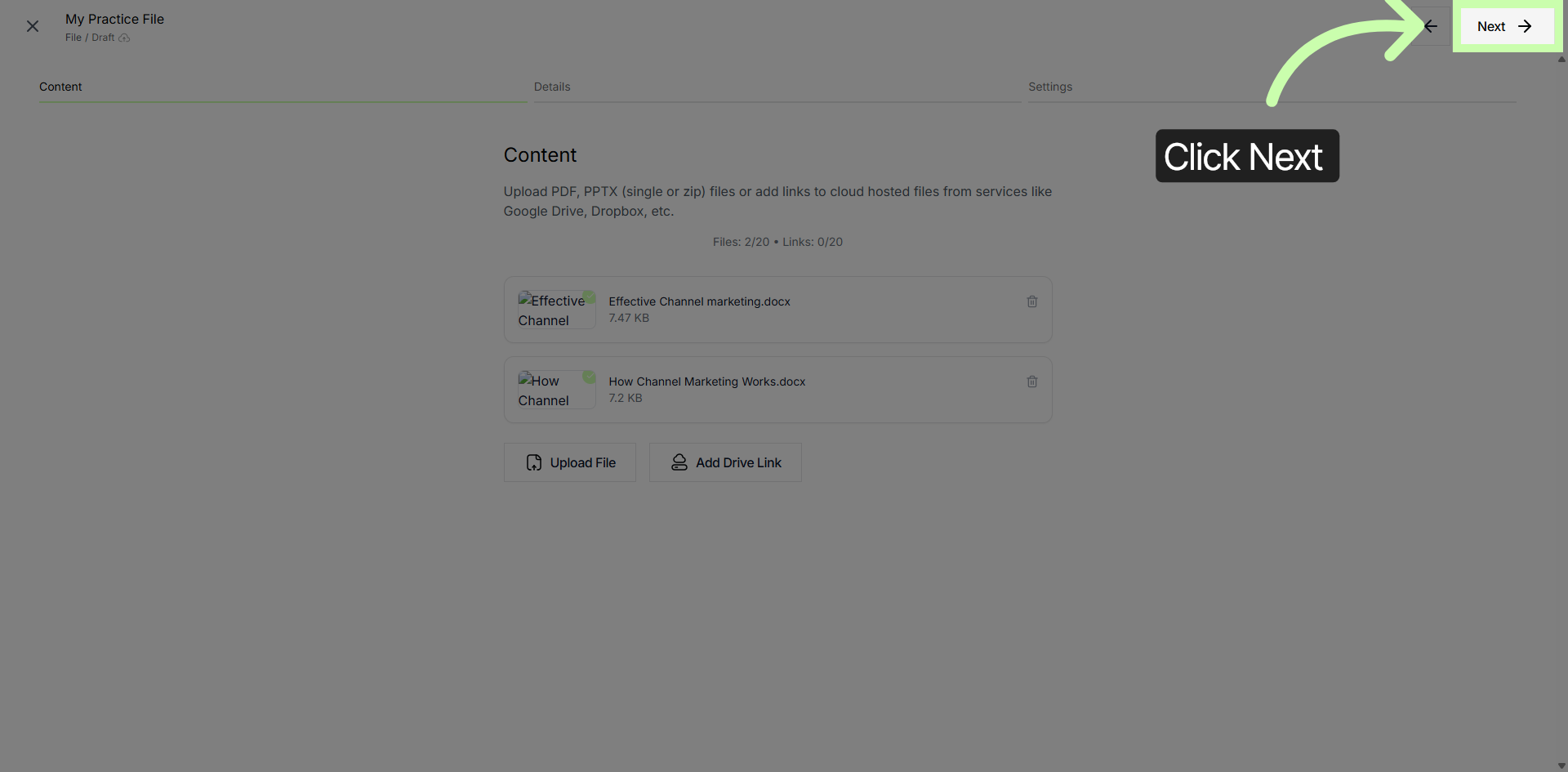Open Effective Channel marketing thumbnail
This screenshot has height=772, width=1568.
coord(557,310)
